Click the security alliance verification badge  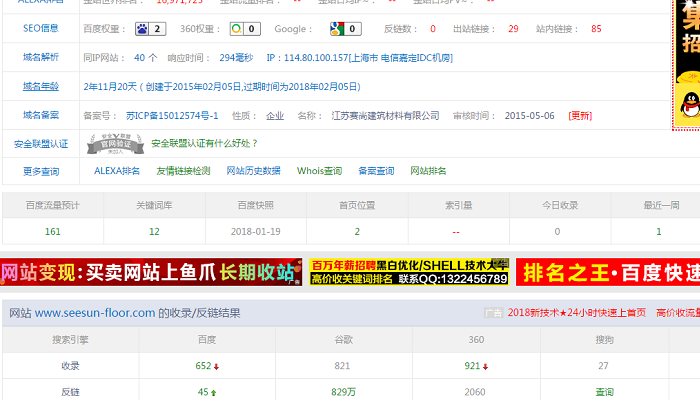115,144
